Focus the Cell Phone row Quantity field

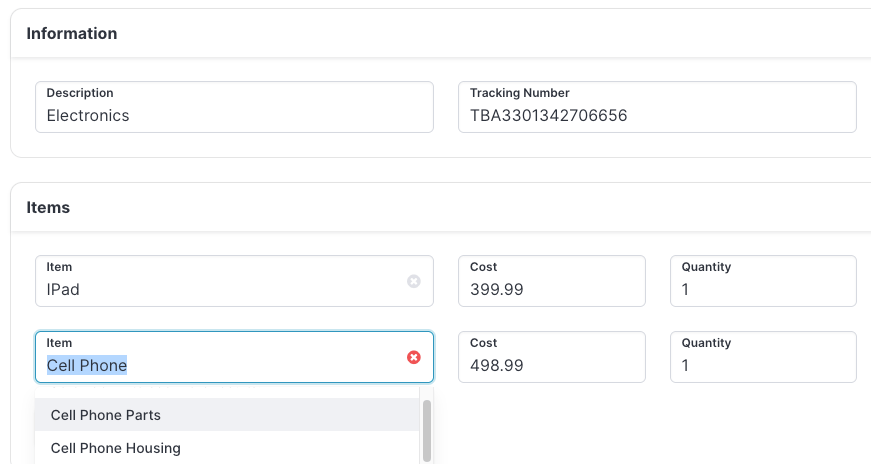[763, 357]
